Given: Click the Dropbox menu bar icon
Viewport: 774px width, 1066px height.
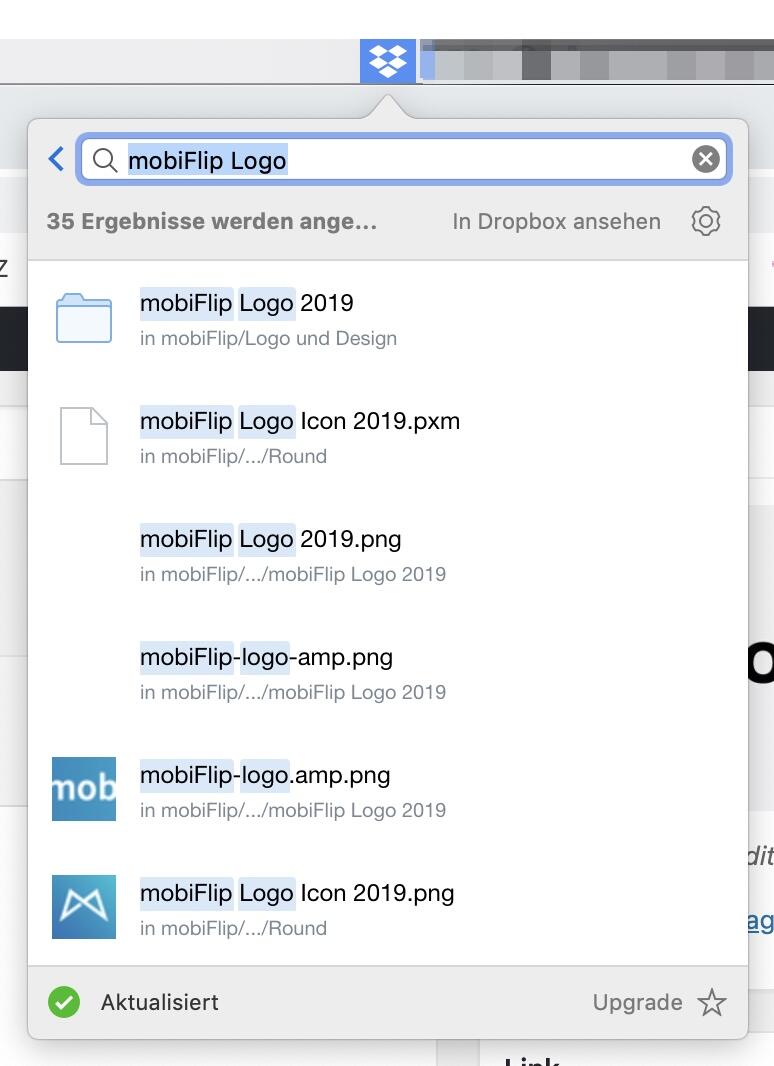Looking at the screenshot, I should 388,61.
